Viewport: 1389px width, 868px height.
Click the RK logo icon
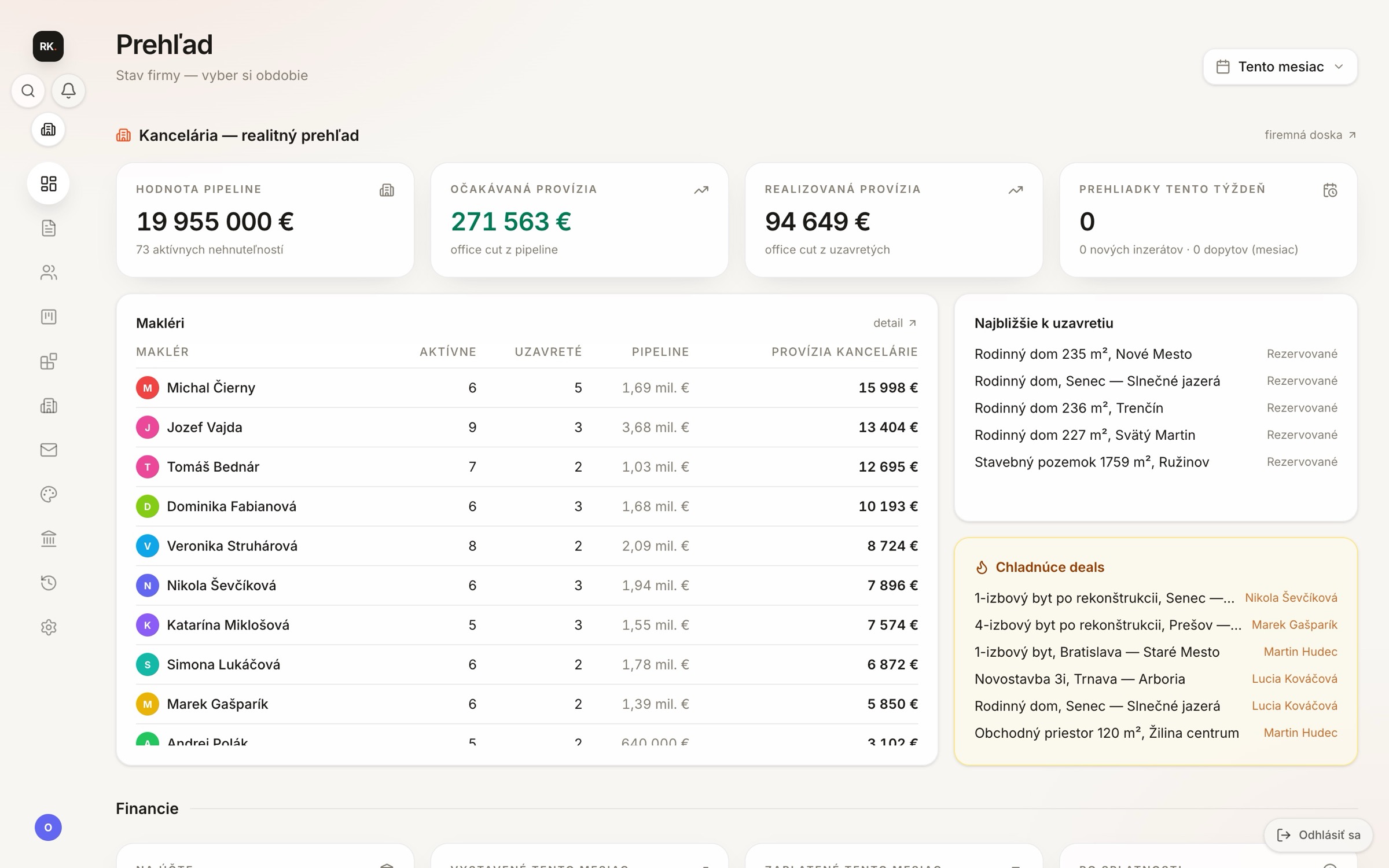point(48,46)
